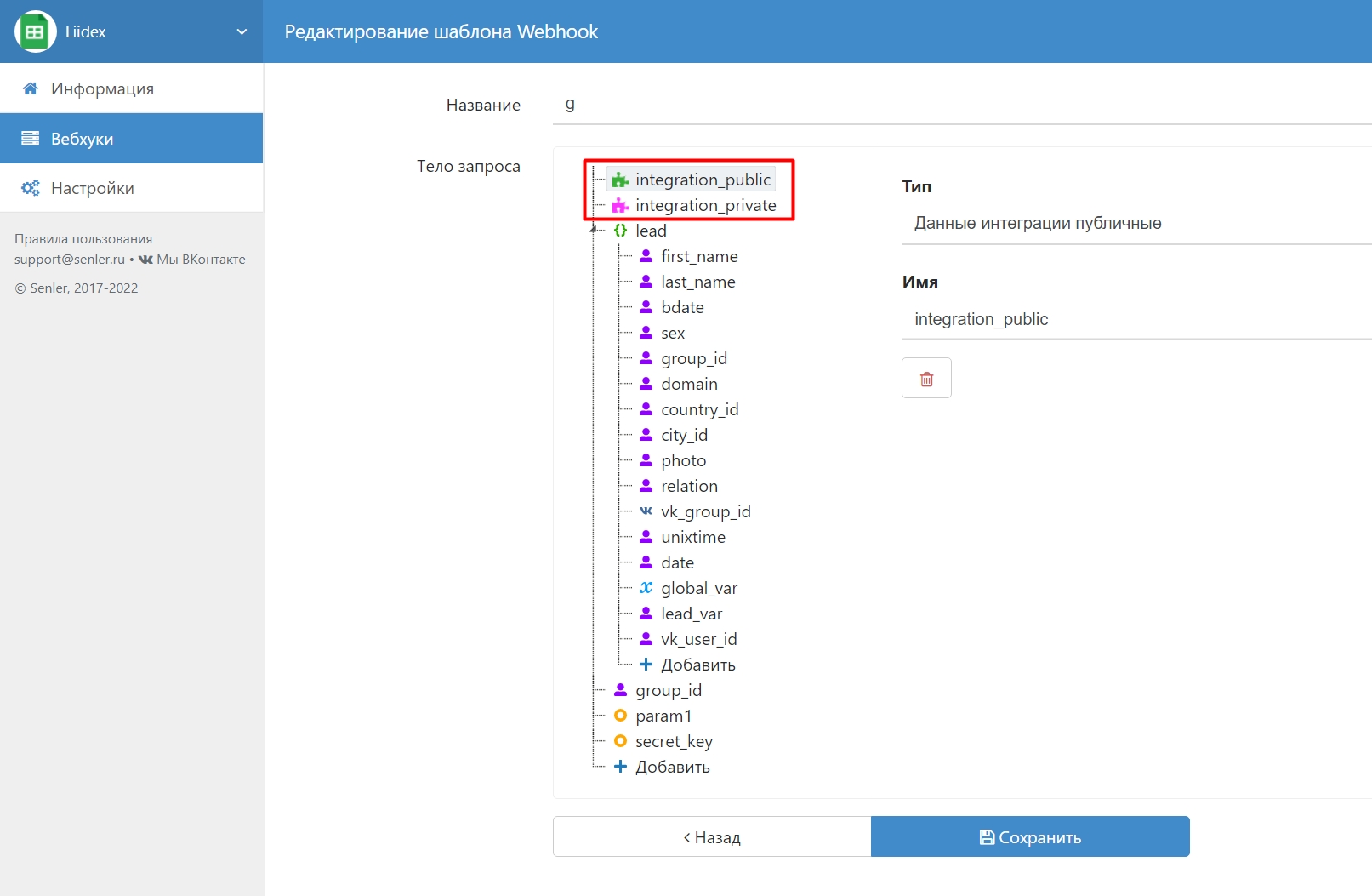Click the Назад back button
The image size is (1372, 896).
pos(712,837)
